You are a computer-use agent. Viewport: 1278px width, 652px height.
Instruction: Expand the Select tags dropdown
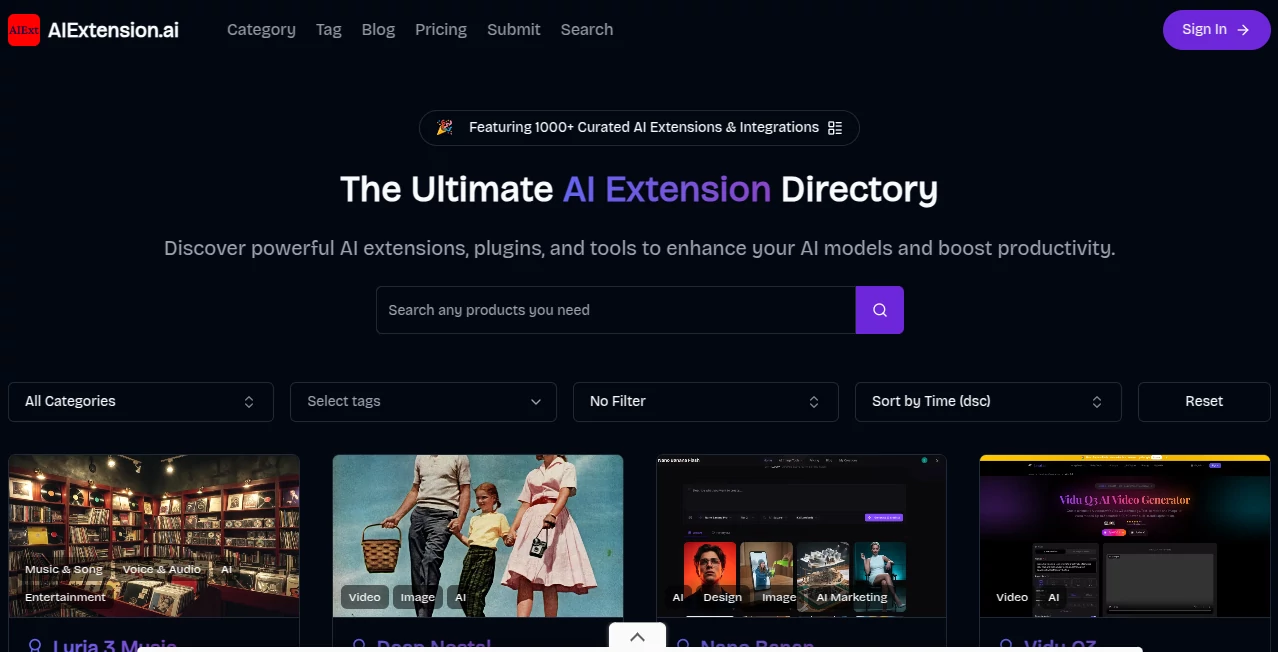tap(422, 401)
